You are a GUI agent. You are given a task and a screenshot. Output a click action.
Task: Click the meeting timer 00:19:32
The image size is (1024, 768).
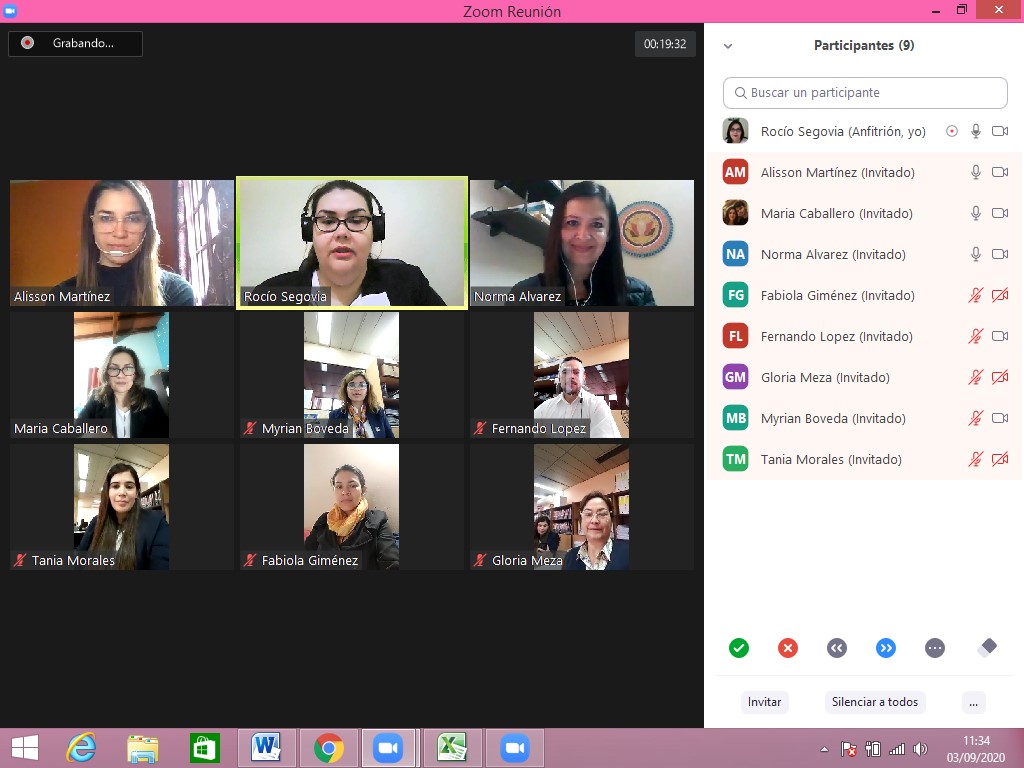665,44
